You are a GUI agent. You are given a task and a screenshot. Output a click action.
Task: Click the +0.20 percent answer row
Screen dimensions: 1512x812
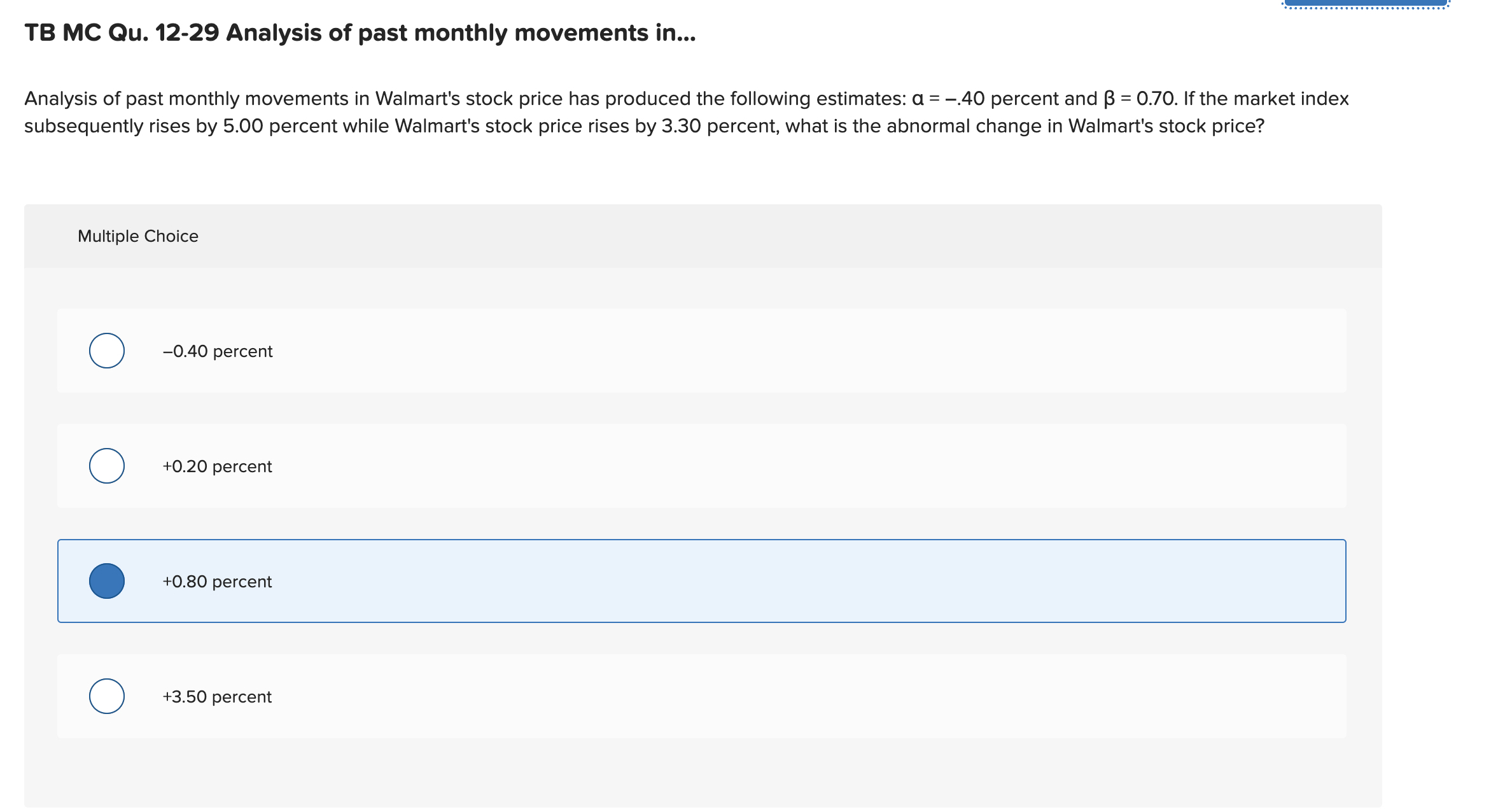click(x=700, y=466)
